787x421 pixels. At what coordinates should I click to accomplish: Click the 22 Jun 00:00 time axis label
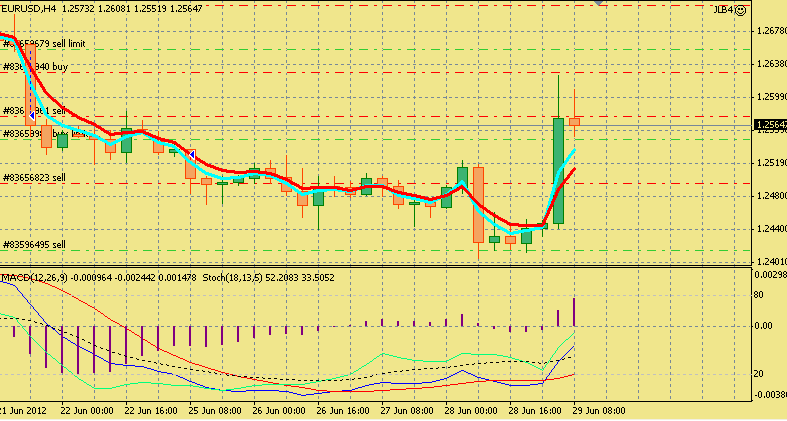[x=85, y=411]
